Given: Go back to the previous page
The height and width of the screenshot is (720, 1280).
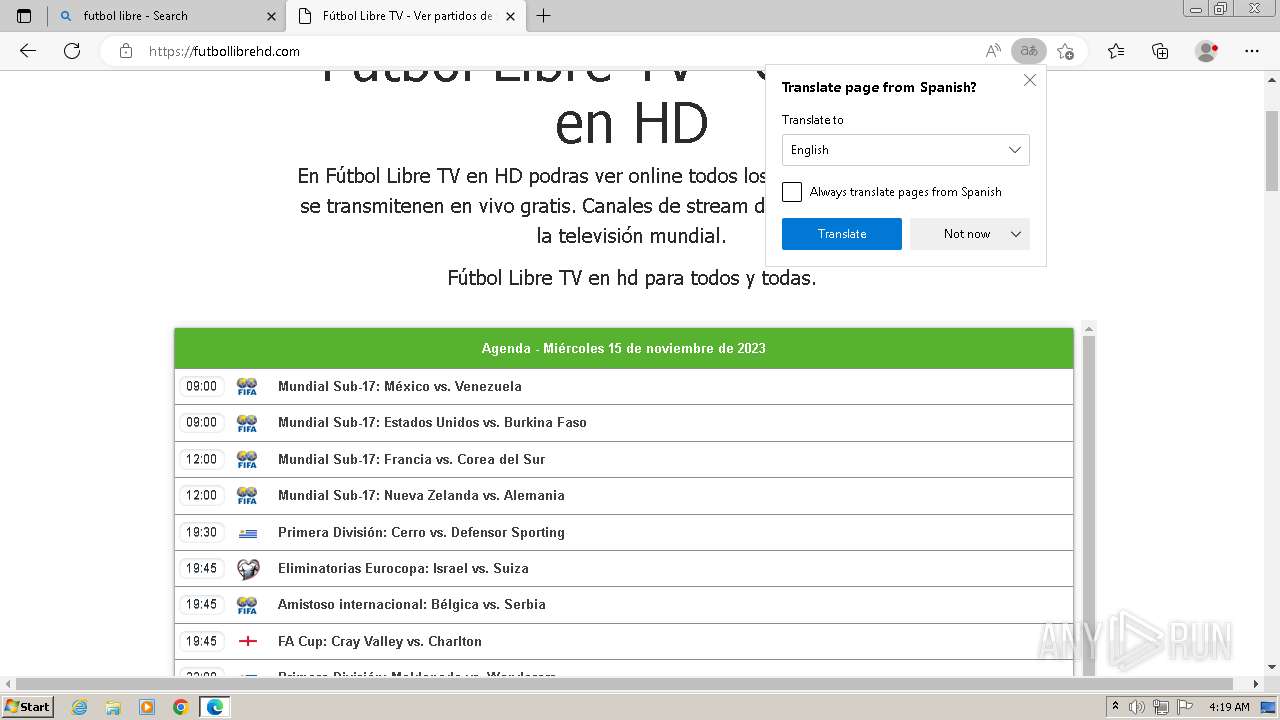Looking at the screenshot, I should (28, 51).
